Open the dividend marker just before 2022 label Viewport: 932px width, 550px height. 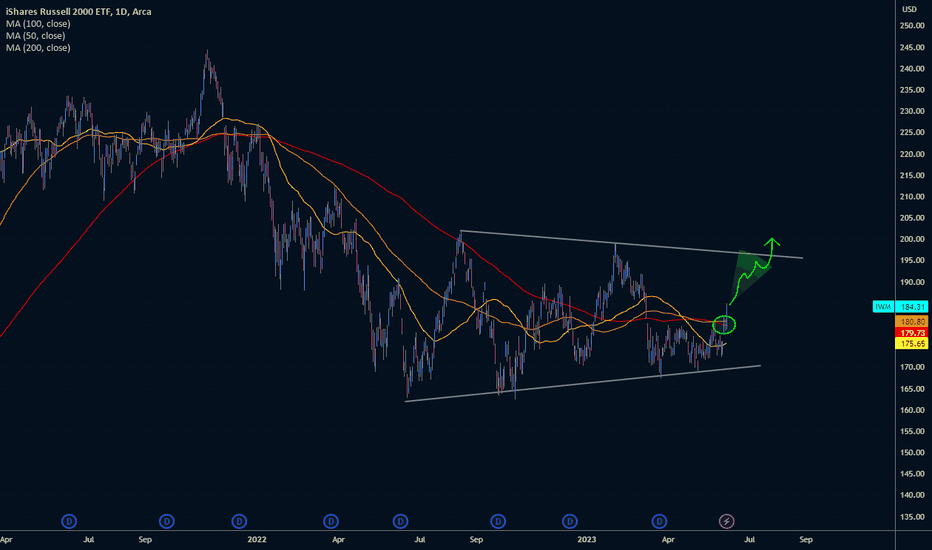(239, 521)
